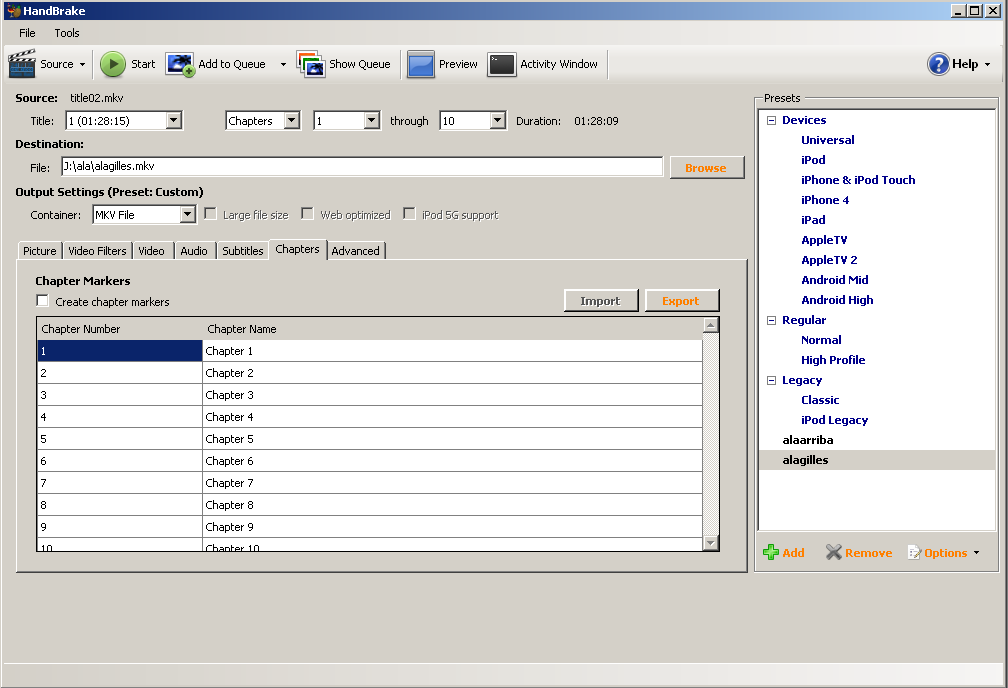Open the Source clapperboard icon
This screenshot has height=688, width=1008.
(x=22, y=64)
